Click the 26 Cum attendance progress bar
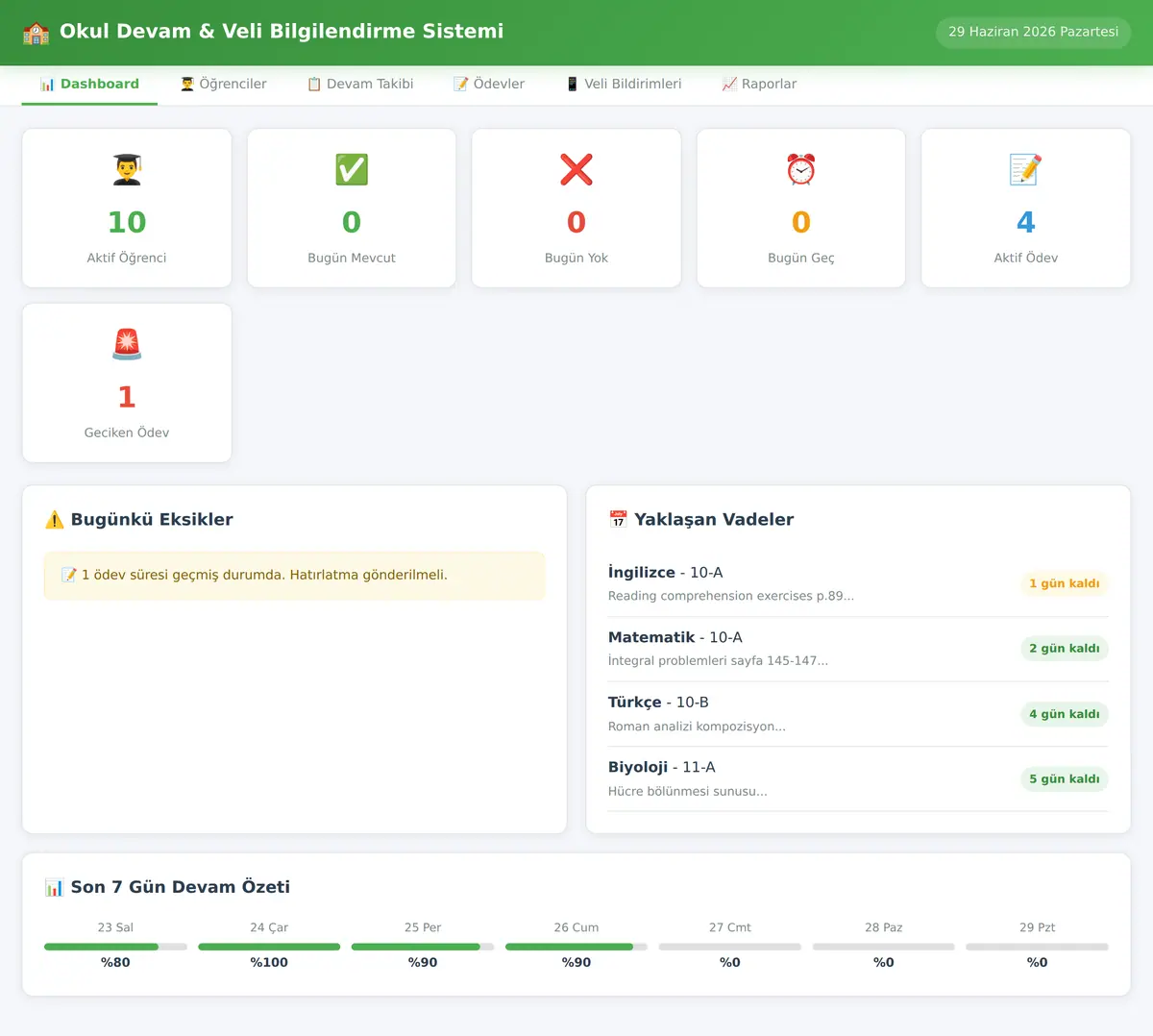The height and width of the screenshot is (1036, 1153). (576, 947)
